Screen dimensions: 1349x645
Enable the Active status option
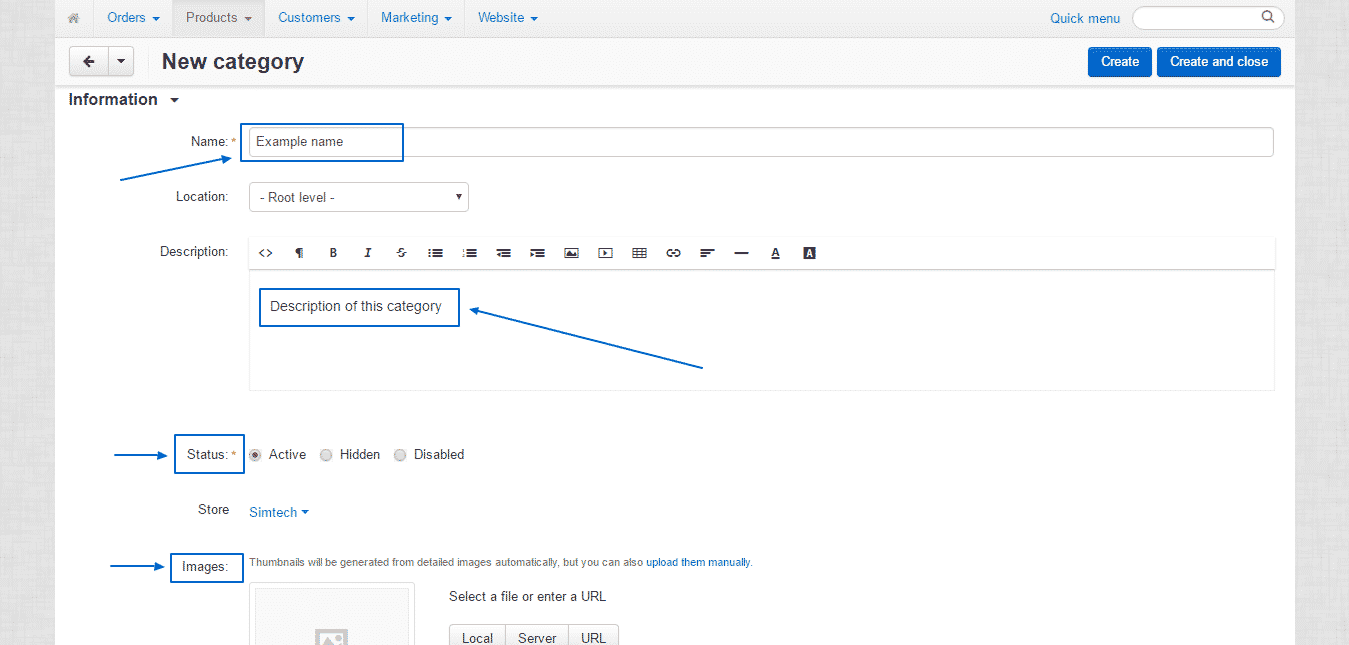pos(254,454)
